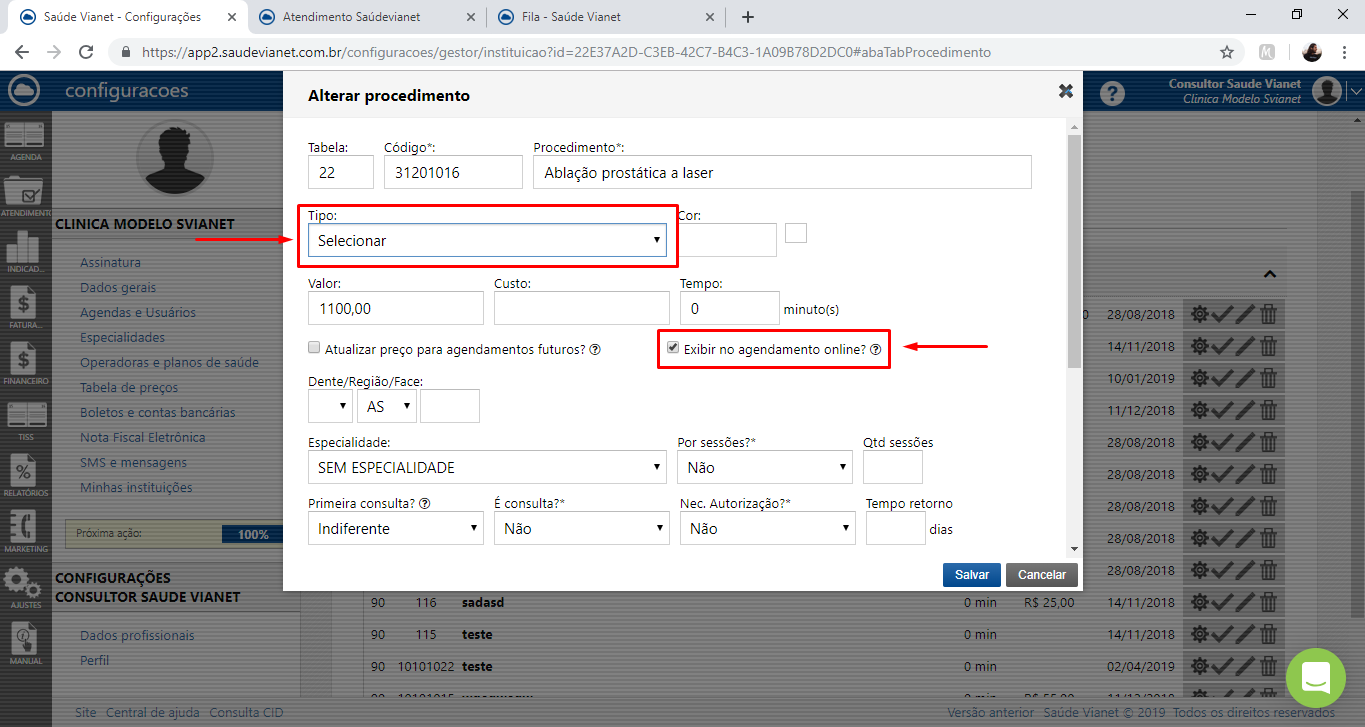The image size is (1365, 727).
Task: Click the Valor input field
Action: (396, 308)
